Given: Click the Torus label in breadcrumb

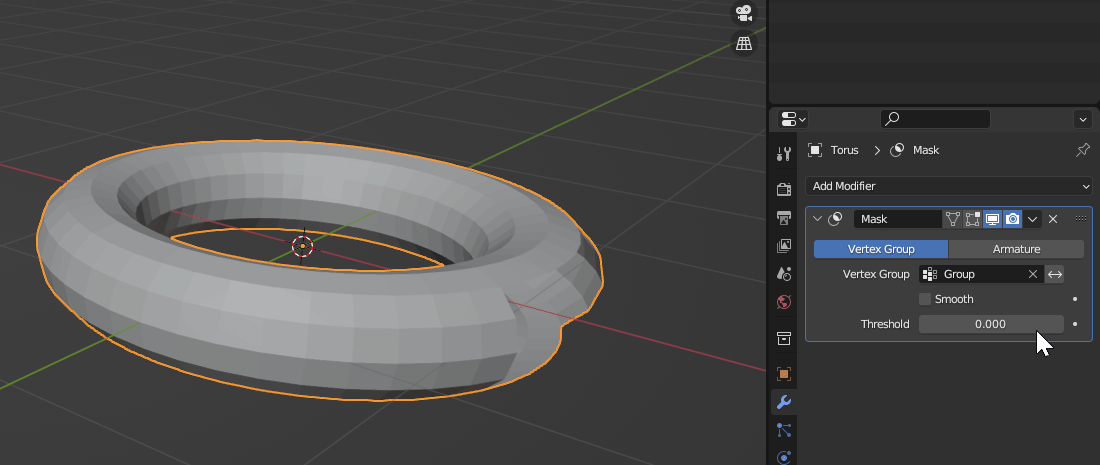Looking at the screenshot, I should (x=845, y=150).
